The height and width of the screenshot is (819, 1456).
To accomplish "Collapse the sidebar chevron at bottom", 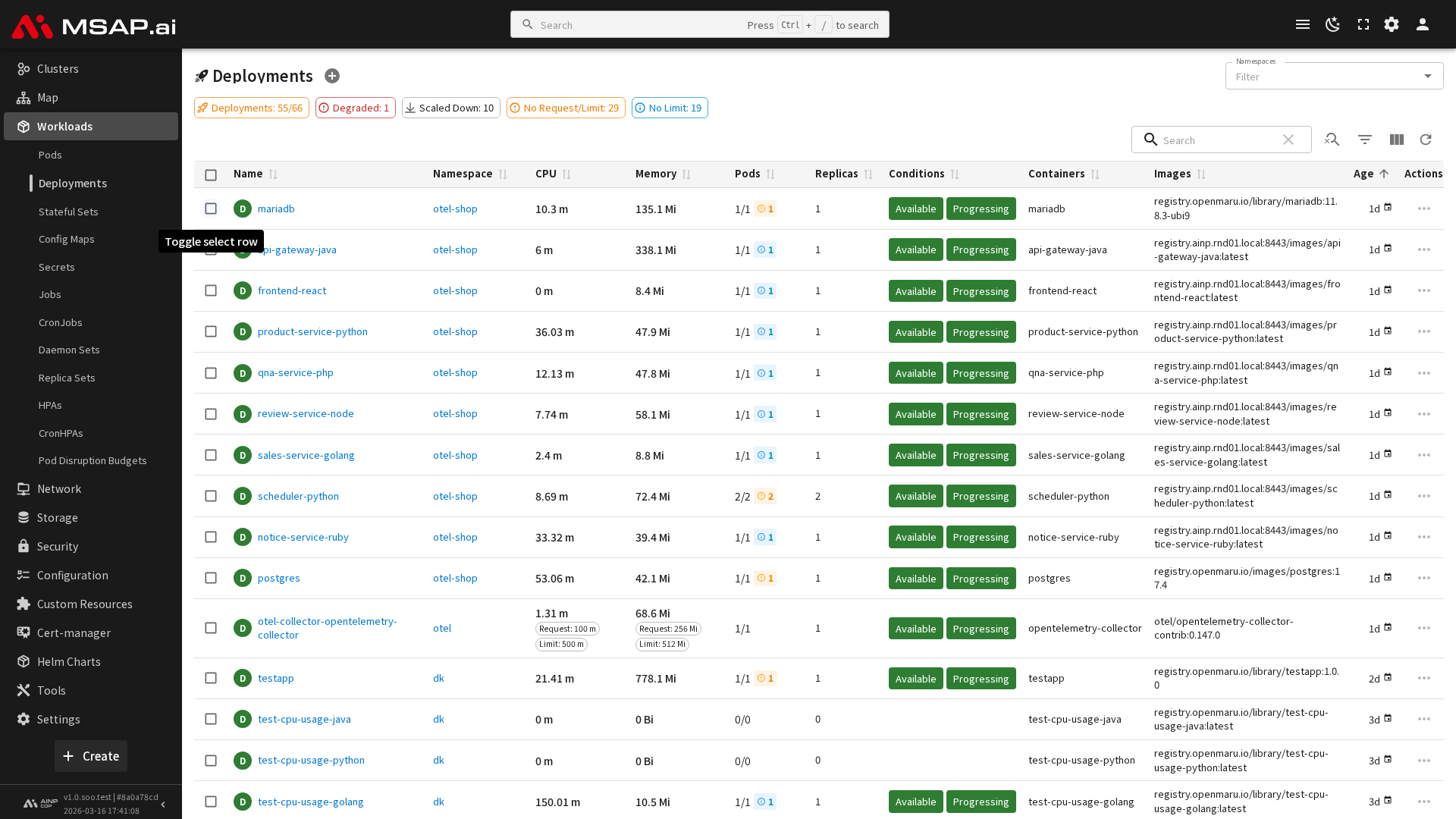I will pyautogui.click(x=163, y=804).
